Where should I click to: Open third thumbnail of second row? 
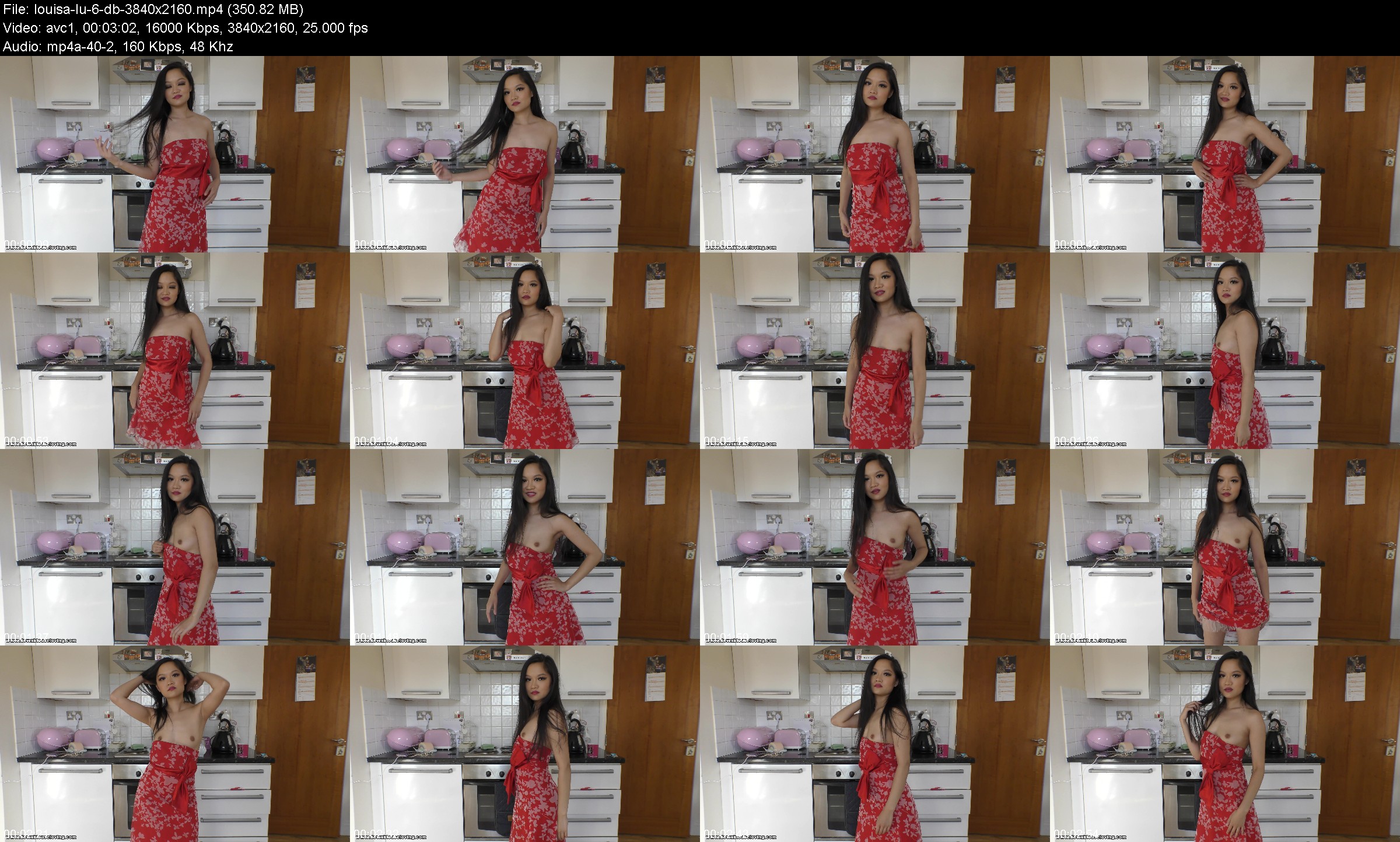tap(875, 350)
